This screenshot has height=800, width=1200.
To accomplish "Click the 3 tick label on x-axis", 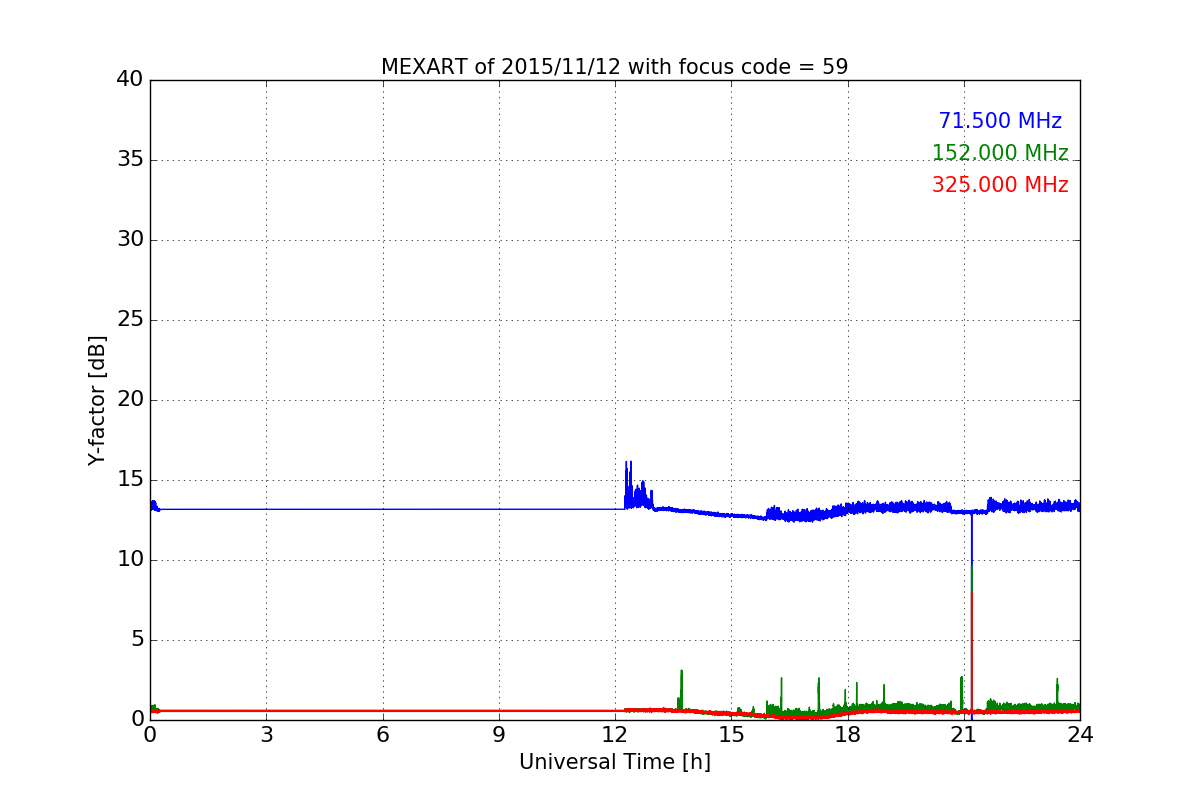I will click(x=266, y=734).
